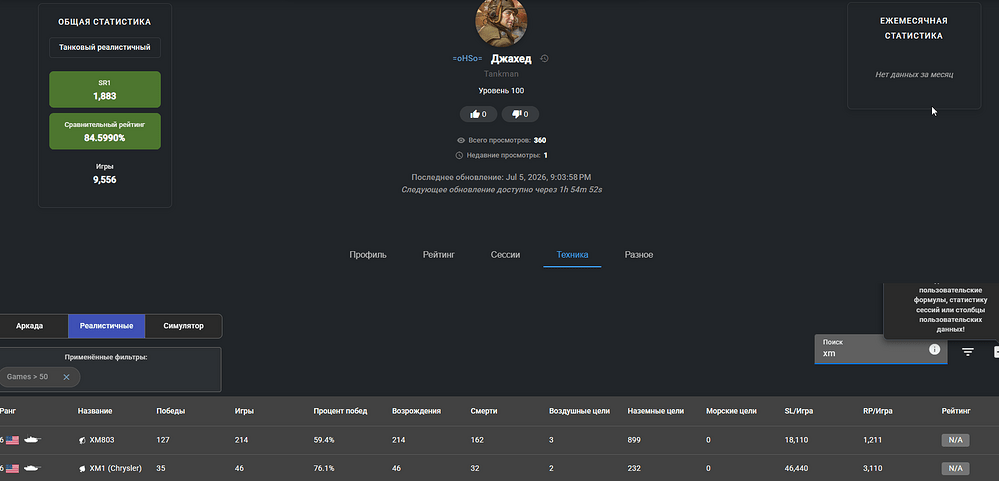
Task: Sort by Смерти column
Action: (484, 412)
